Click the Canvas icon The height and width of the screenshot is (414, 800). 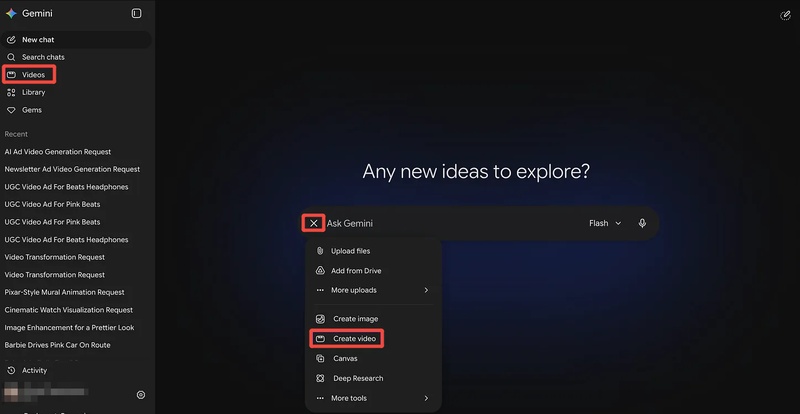click(x=320, y=359)
